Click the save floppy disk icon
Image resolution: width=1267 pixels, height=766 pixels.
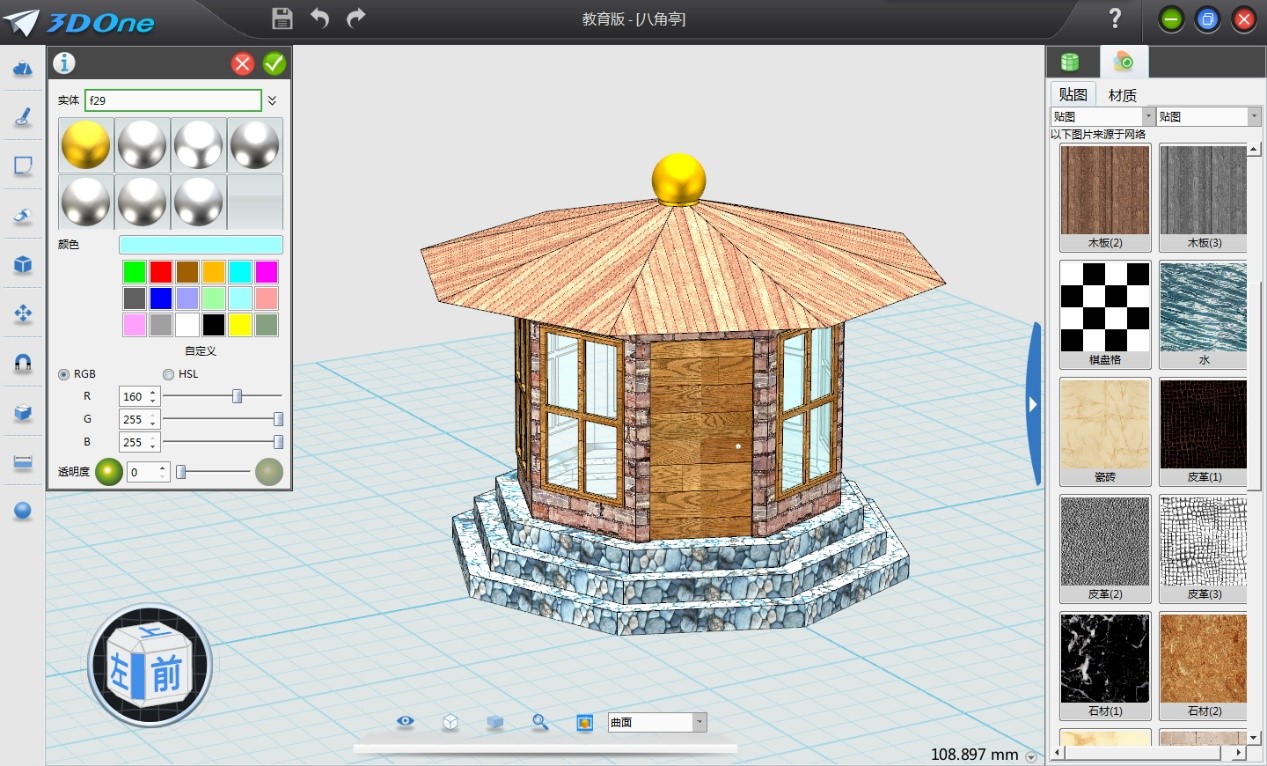(282, 18)
